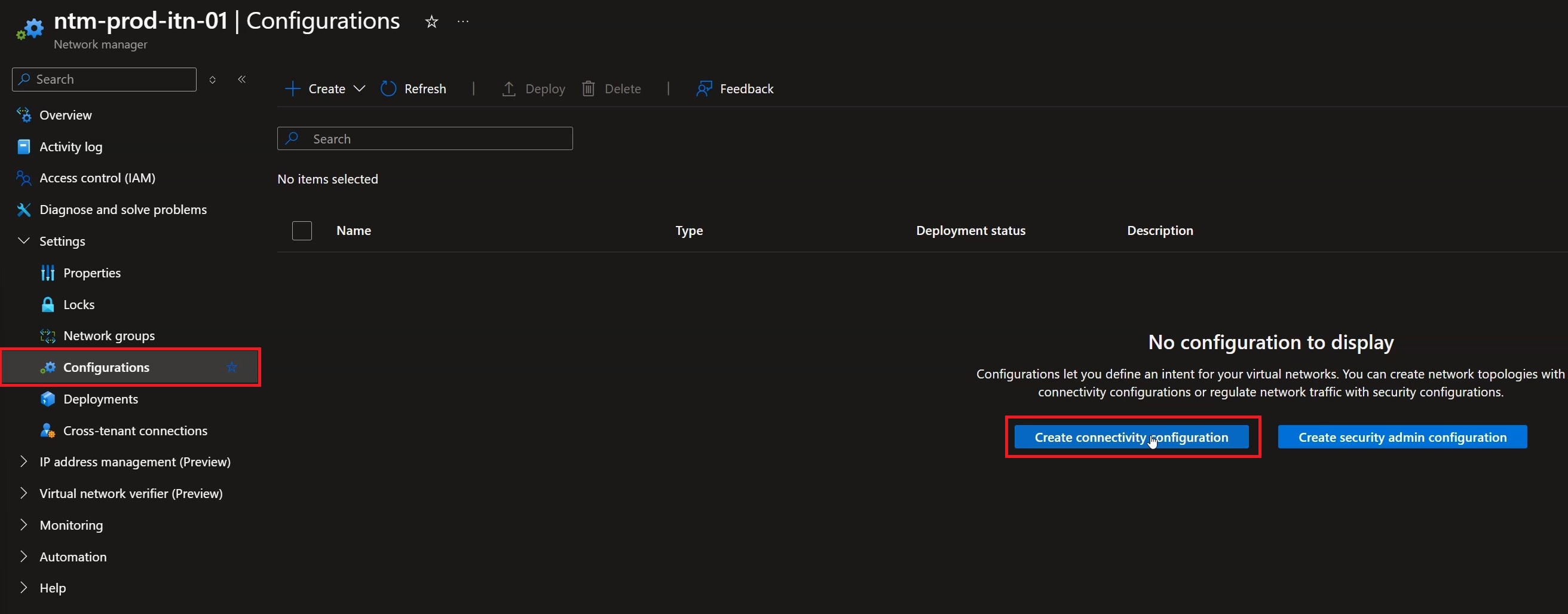
Task: Expand the Help section
Action: click(x=24, y=588)
